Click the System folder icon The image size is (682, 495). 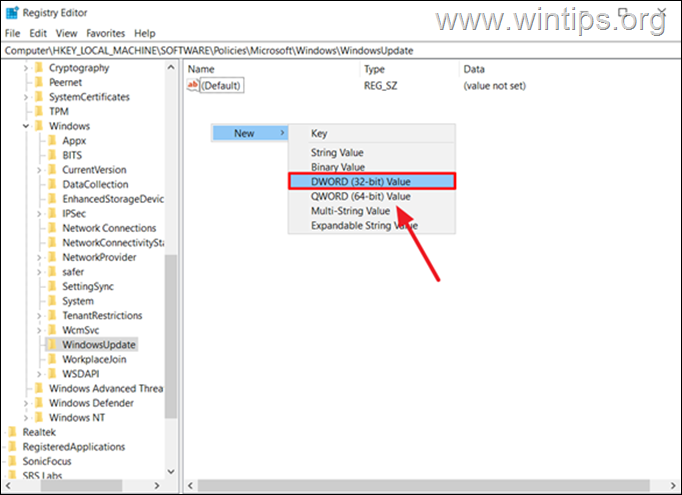(52, 301)
